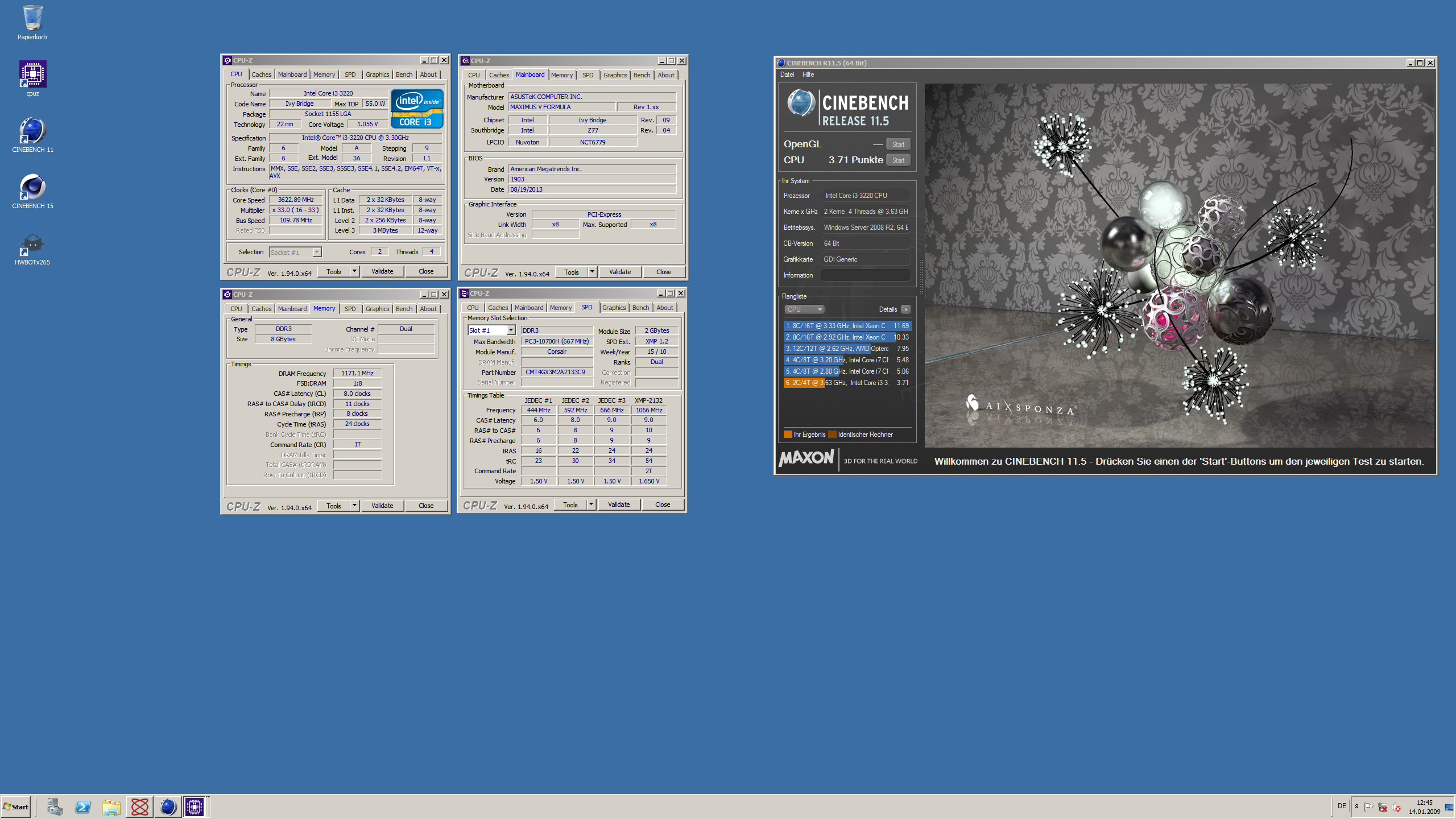Click the model field MAXIMUS V FORMULA
The height and width of the screenshot is (819, 1456).
561,107
